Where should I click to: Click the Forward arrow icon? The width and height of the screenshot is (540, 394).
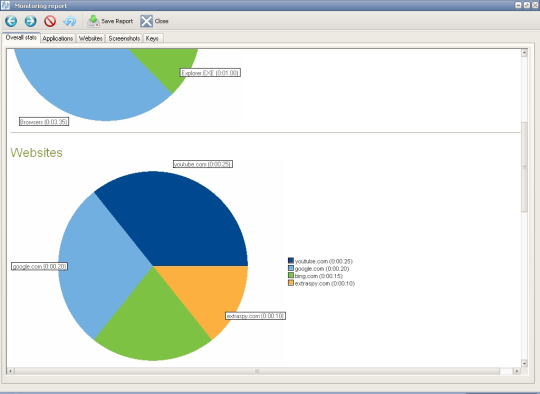[x=30, y=21]
